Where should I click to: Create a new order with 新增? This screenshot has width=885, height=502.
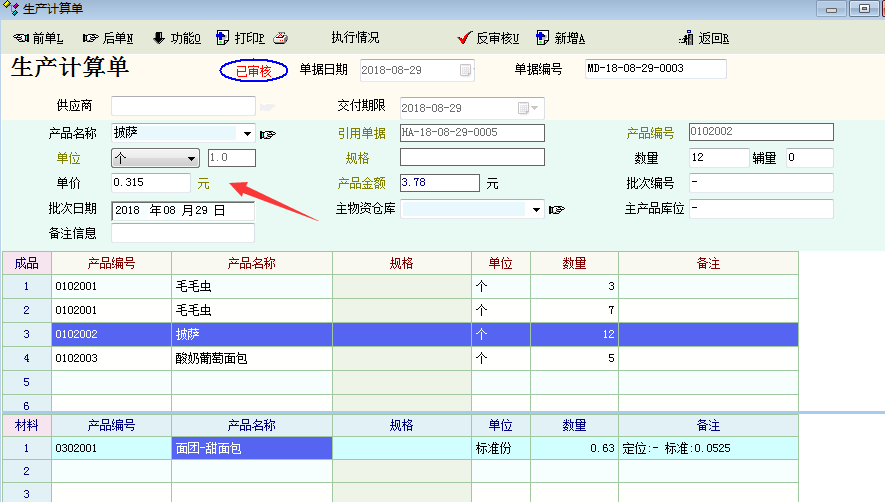560,38
